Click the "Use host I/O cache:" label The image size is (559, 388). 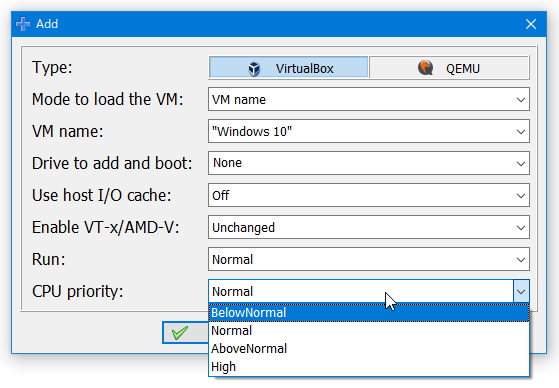[102, 195]
